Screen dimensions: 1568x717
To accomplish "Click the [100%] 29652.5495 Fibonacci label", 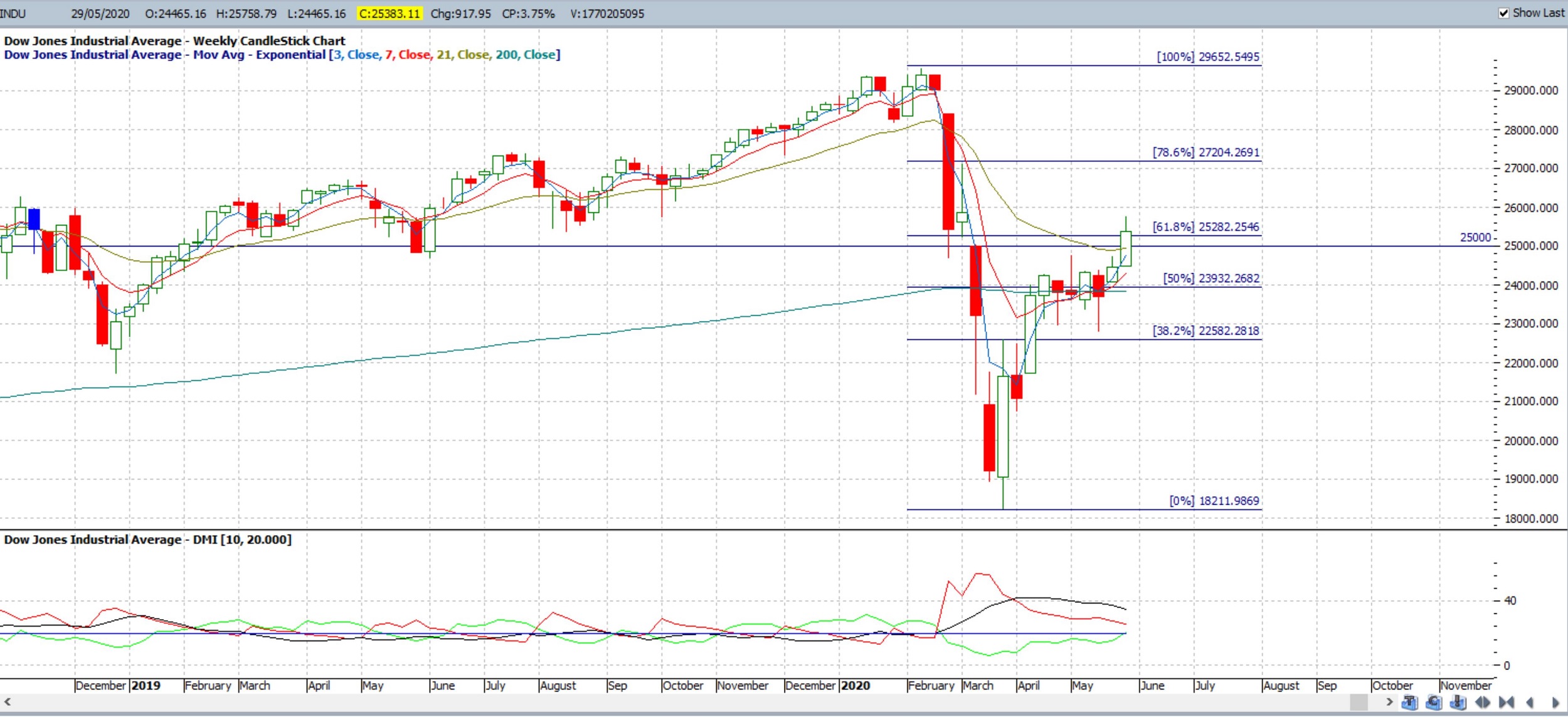I will click(x=1207, y=56).
